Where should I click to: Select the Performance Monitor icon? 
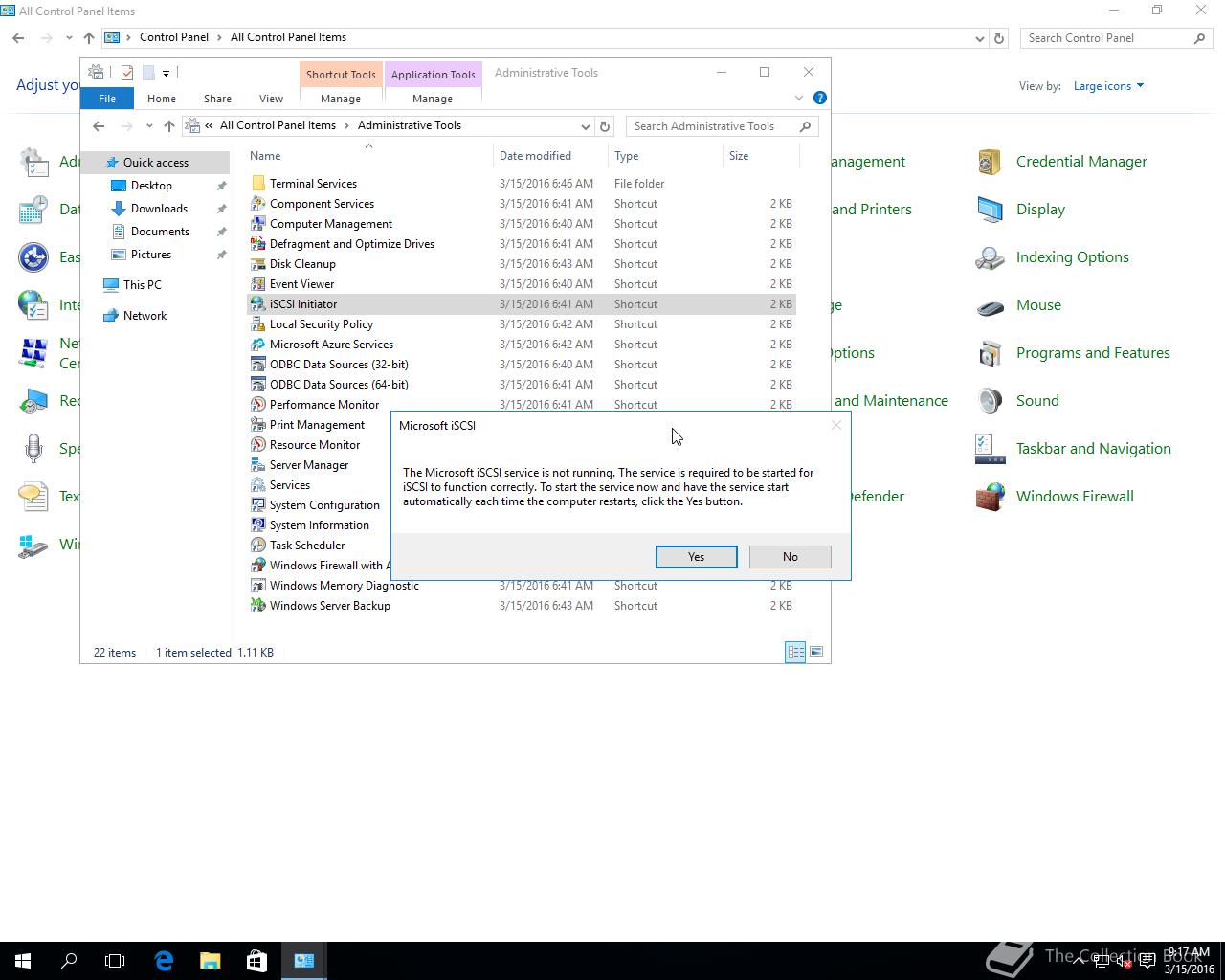tap(257, 405)
